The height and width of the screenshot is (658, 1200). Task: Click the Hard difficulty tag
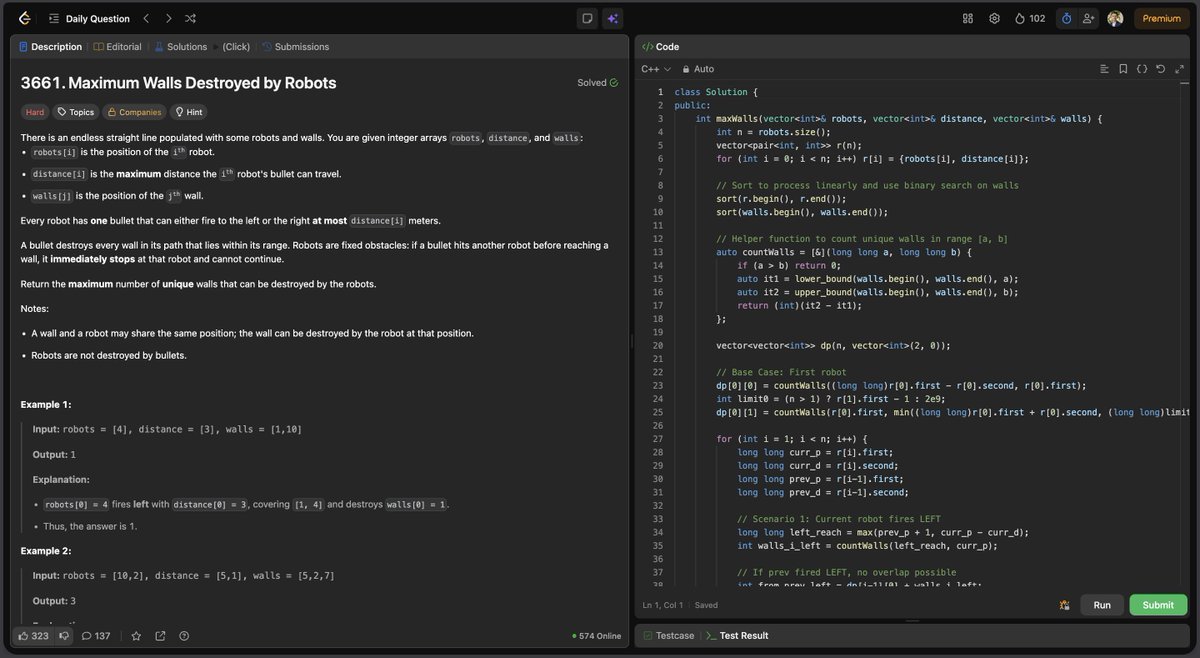pyautogui.click(x=35, y=112)
